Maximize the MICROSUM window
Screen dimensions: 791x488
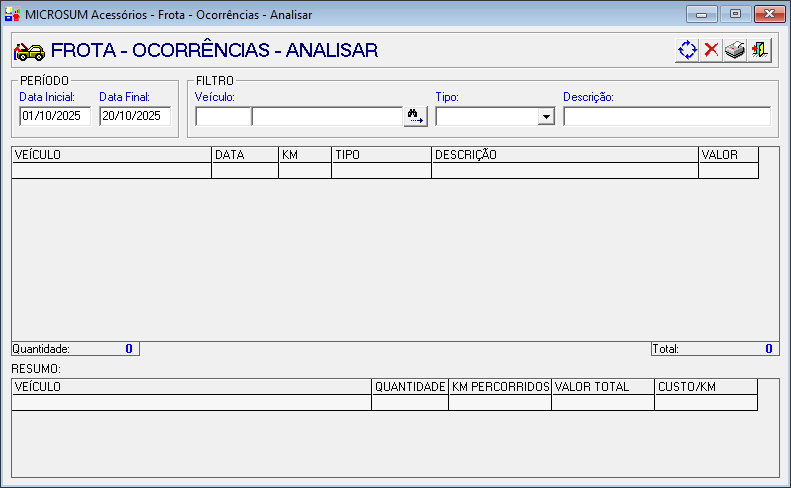click(735, 14)
